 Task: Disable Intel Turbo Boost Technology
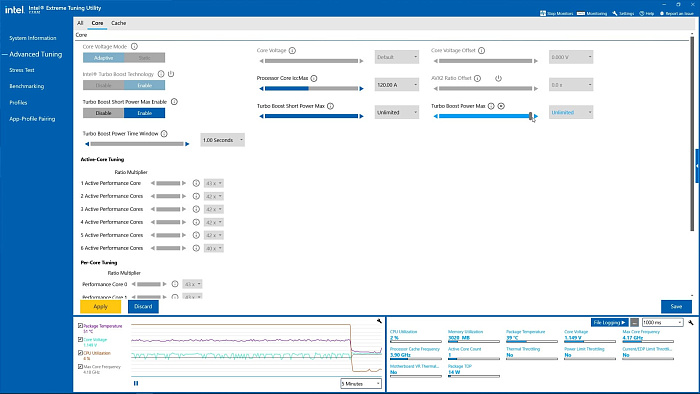click(x=104, y=85)
